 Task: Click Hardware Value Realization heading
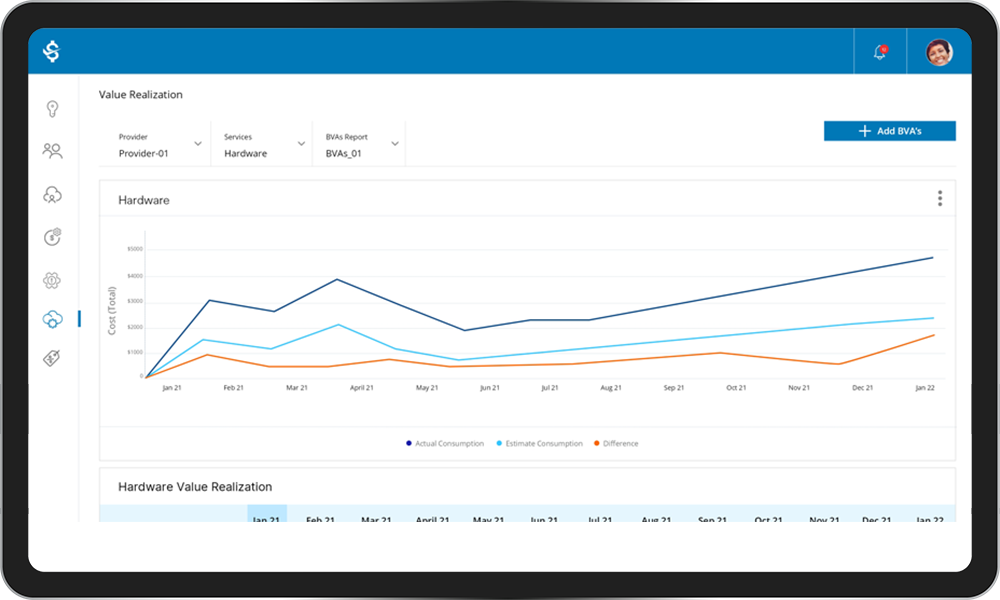(x=195, y=487)
